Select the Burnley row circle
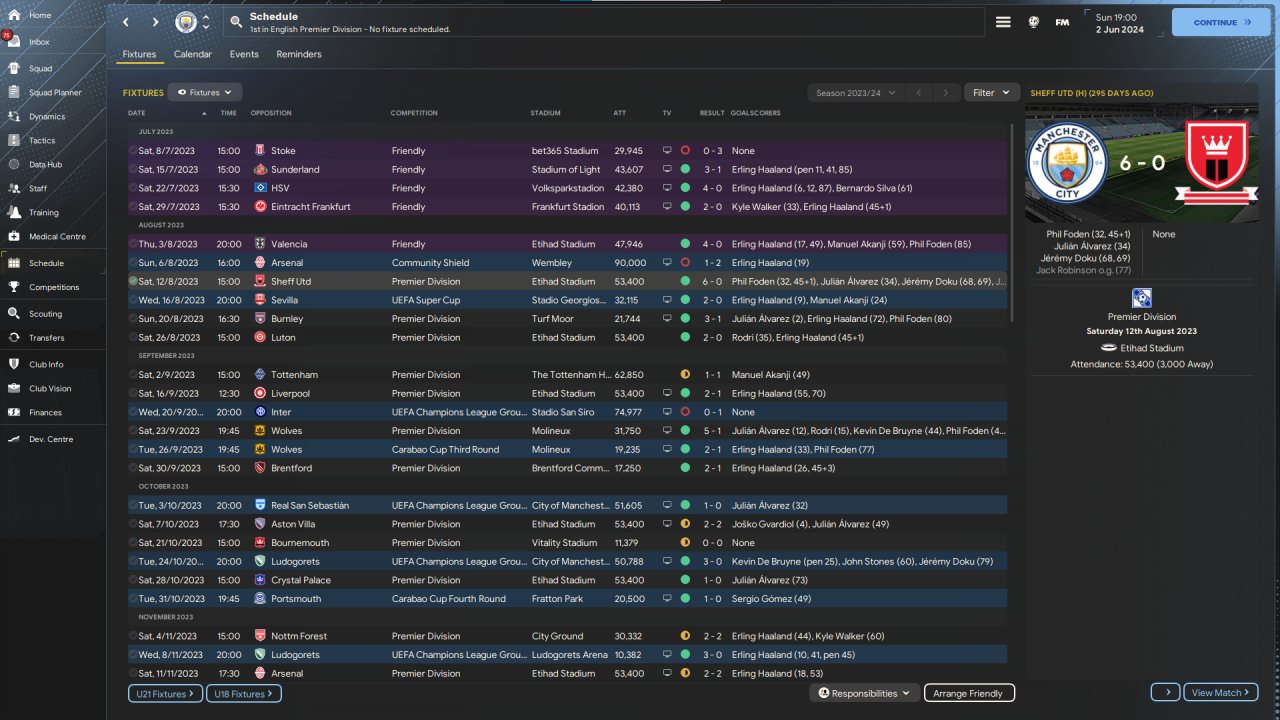This screenshot has height=720, width=1280. point(133,319)
